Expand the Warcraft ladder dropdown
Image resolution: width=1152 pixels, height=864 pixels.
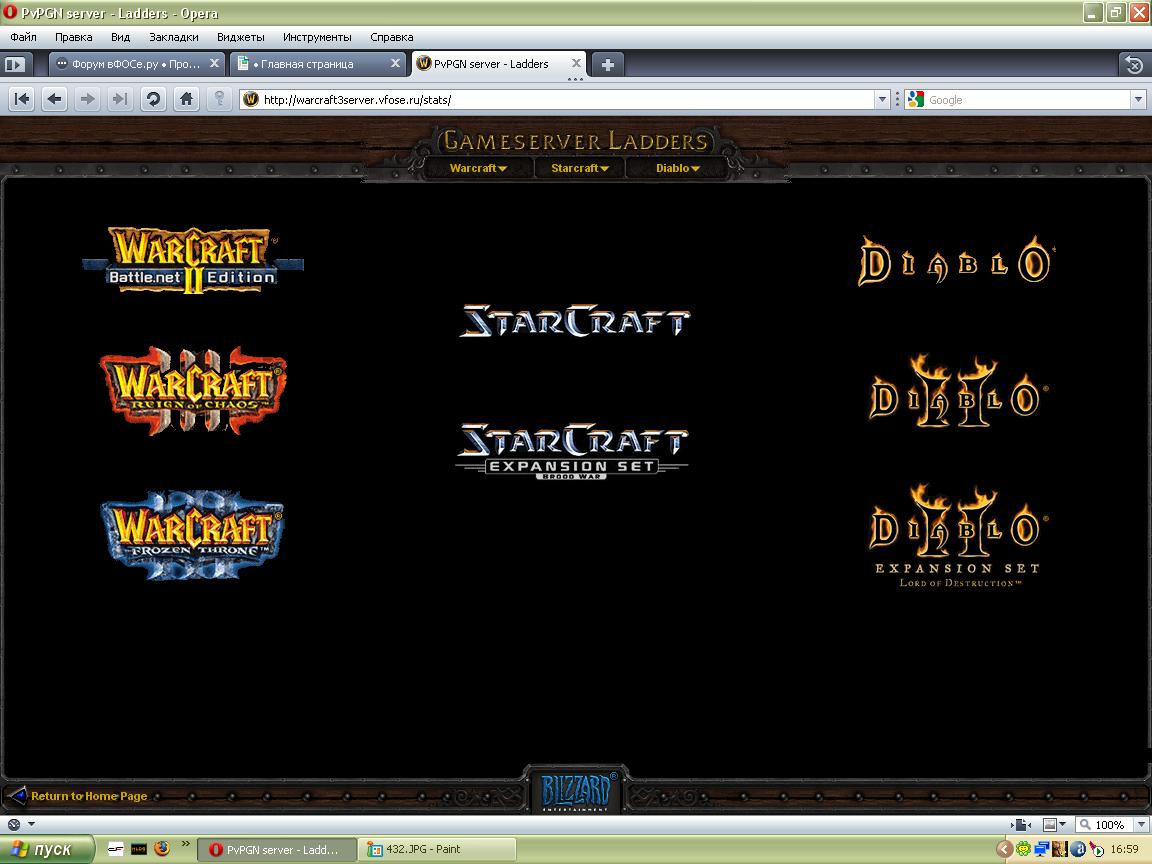pyautogui.click(x=478, y=168)
